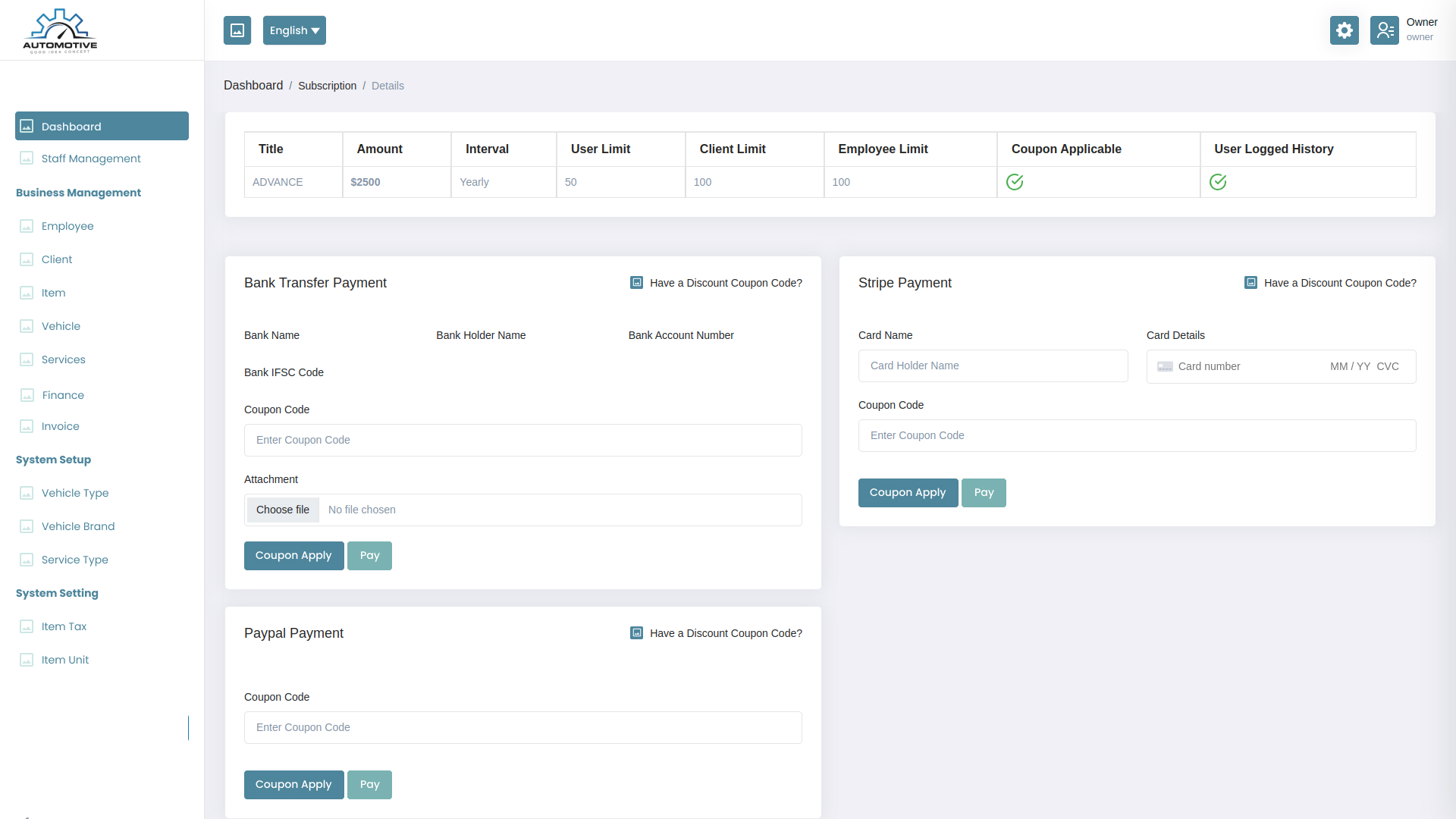This screenshot has width=1456, height=819.
Task: Click the User Logged History green check icon
Action: [x=1218, y=182]
